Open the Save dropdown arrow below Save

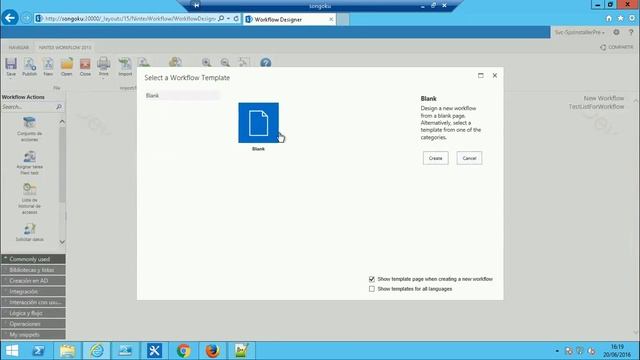tap(11, 78)
